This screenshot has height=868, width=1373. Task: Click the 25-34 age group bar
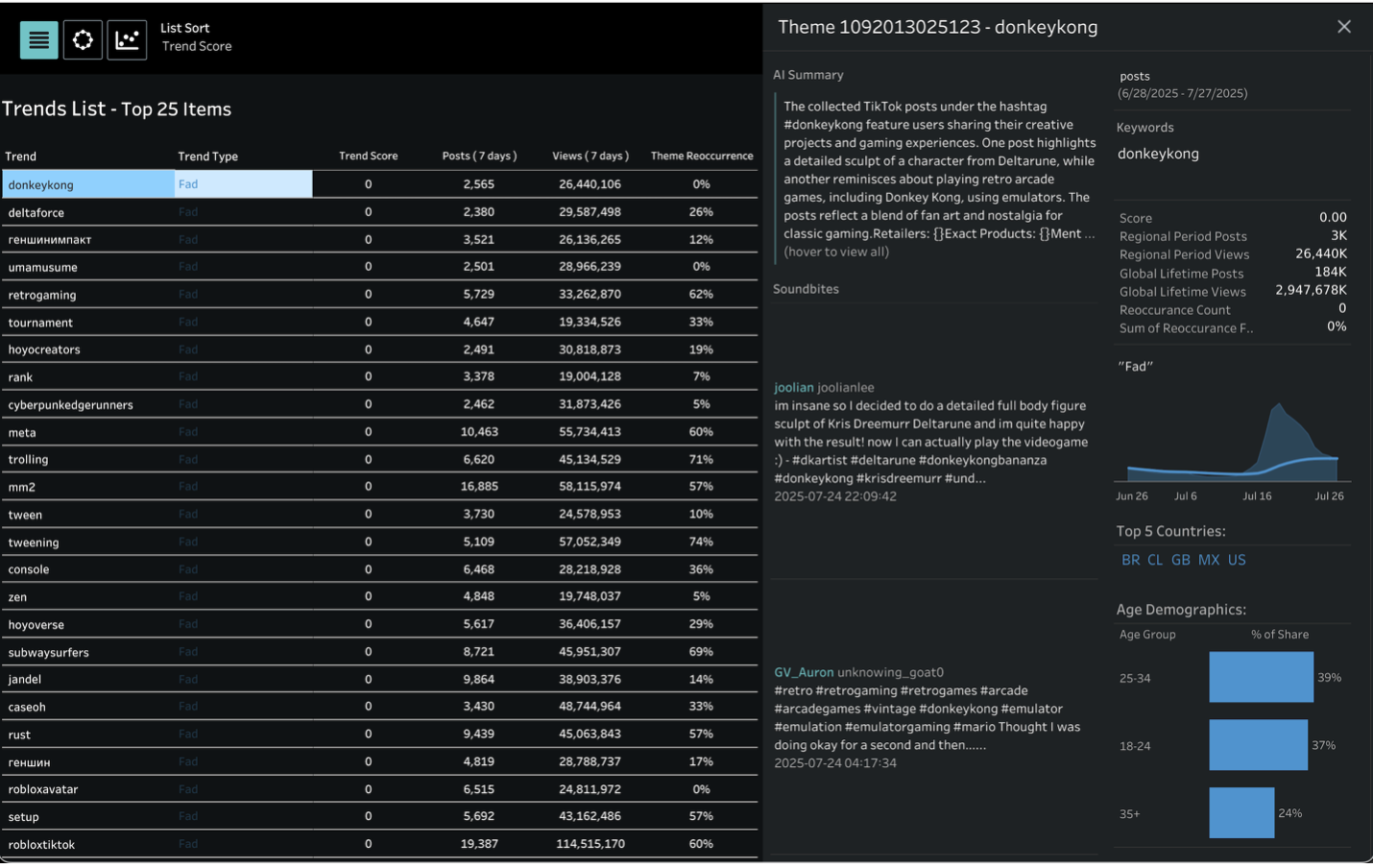(x=1262, y=677)
